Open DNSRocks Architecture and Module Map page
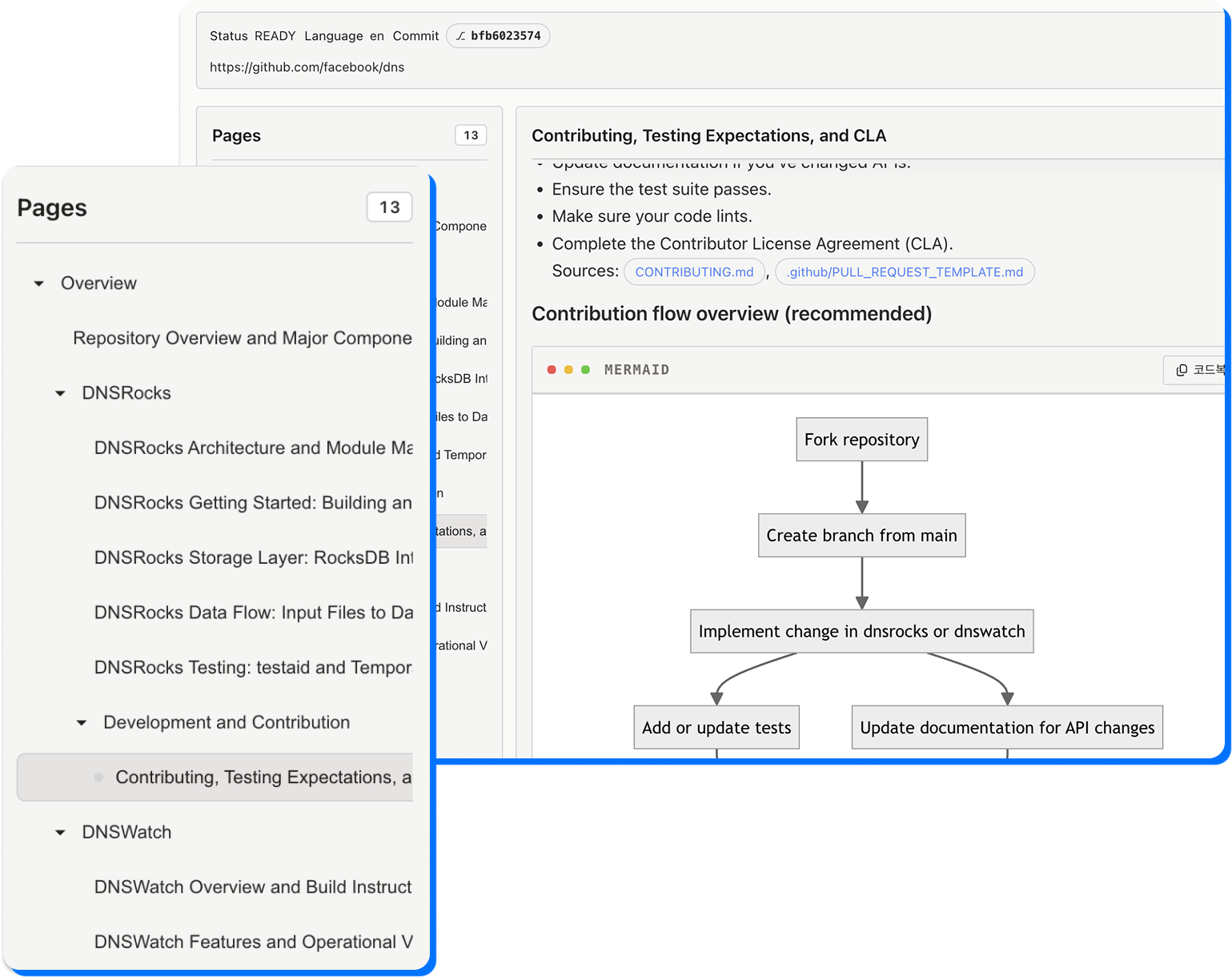The height and width of the screenshot is (977, 1232). pos(253,448)
